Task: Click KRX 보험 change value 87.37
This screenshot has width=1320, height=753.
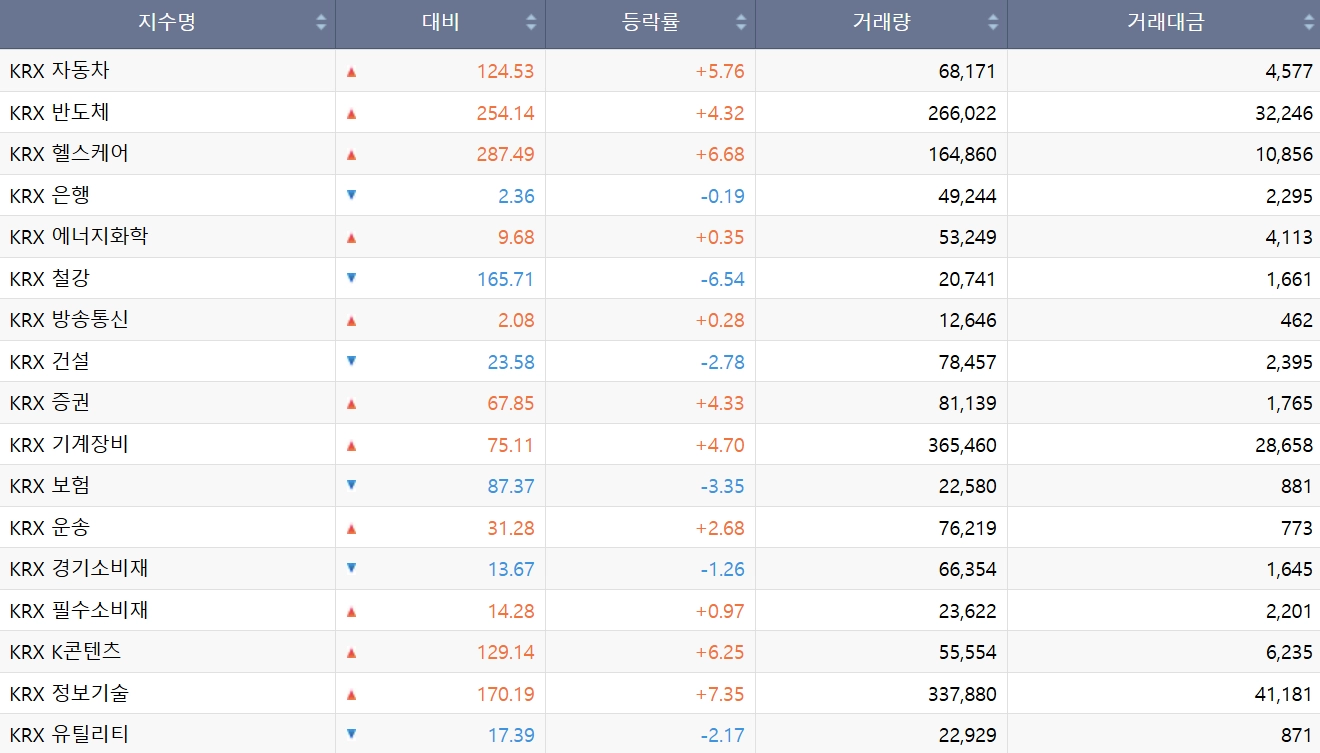Action: [511, 486]
